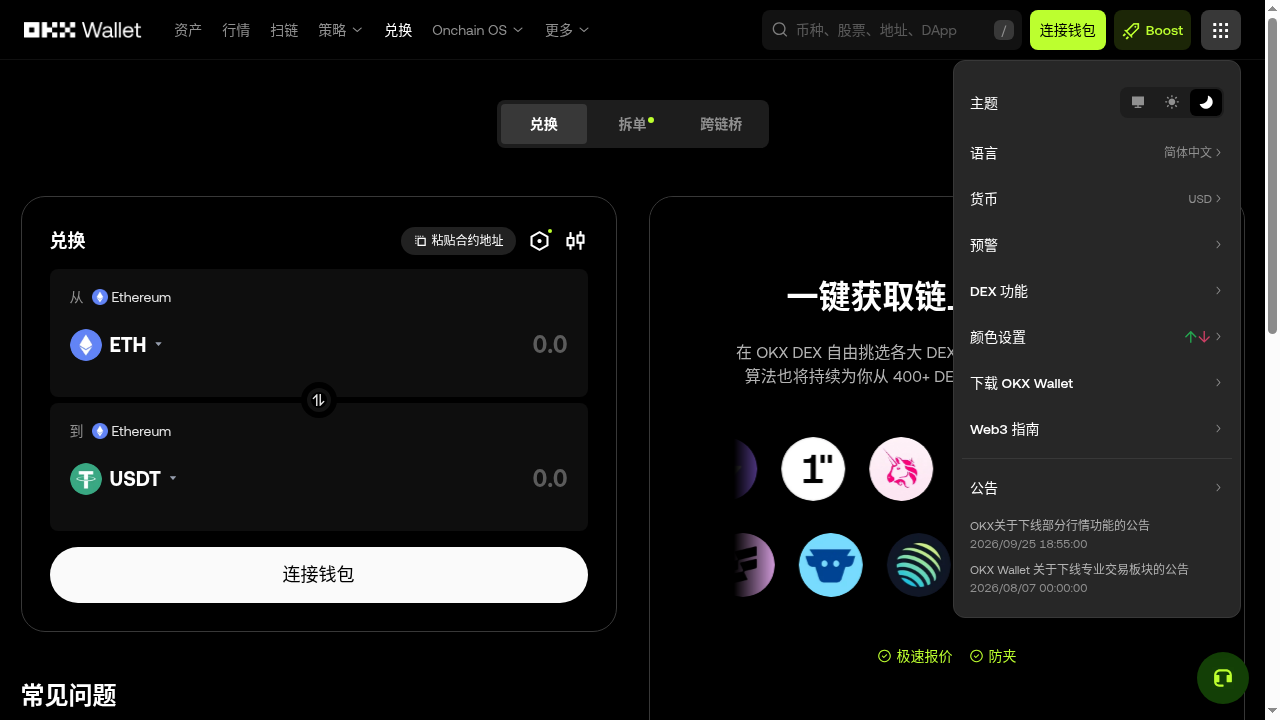Switch to the 跨链桥 tab

pyautogui.click(x=721, y=124)
